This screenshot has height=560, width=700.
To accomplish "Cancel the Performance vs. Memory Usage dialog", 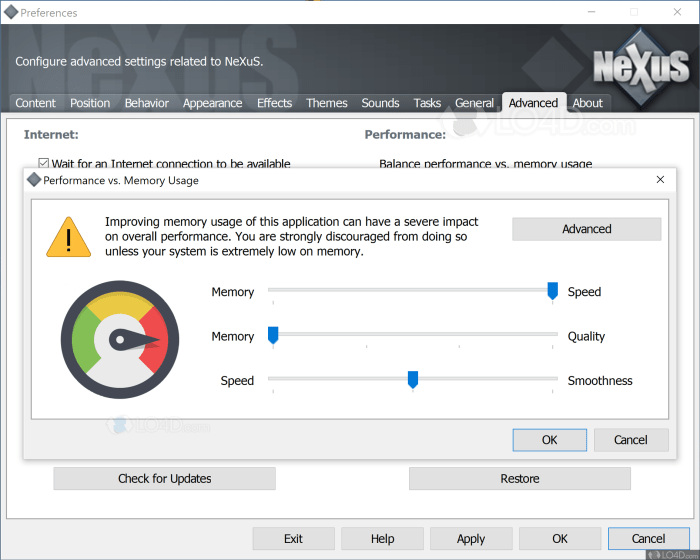I will (x=631, y=440).
